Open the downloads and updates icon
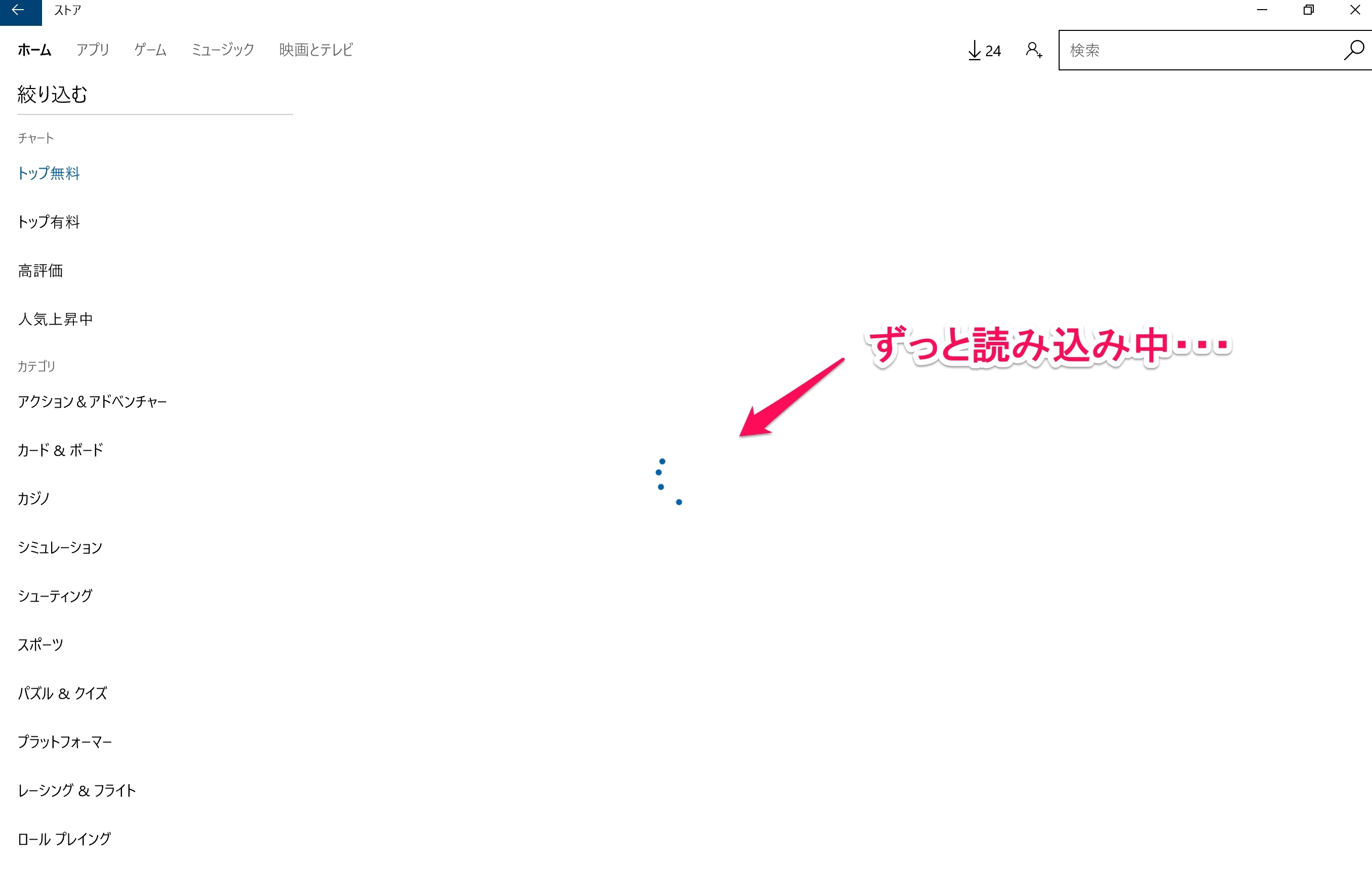 pos(983,51)
